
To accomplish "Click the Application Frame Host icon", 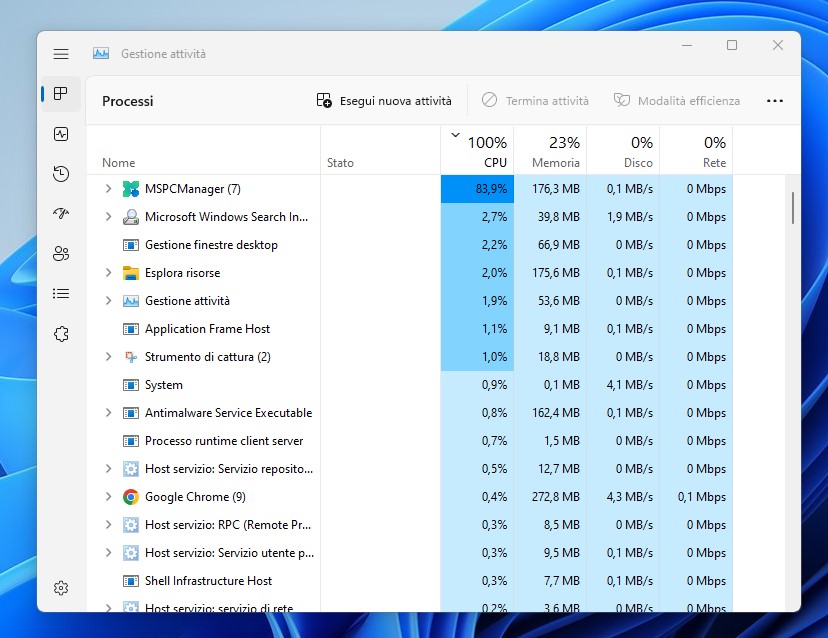I will [x=130, y=329].
